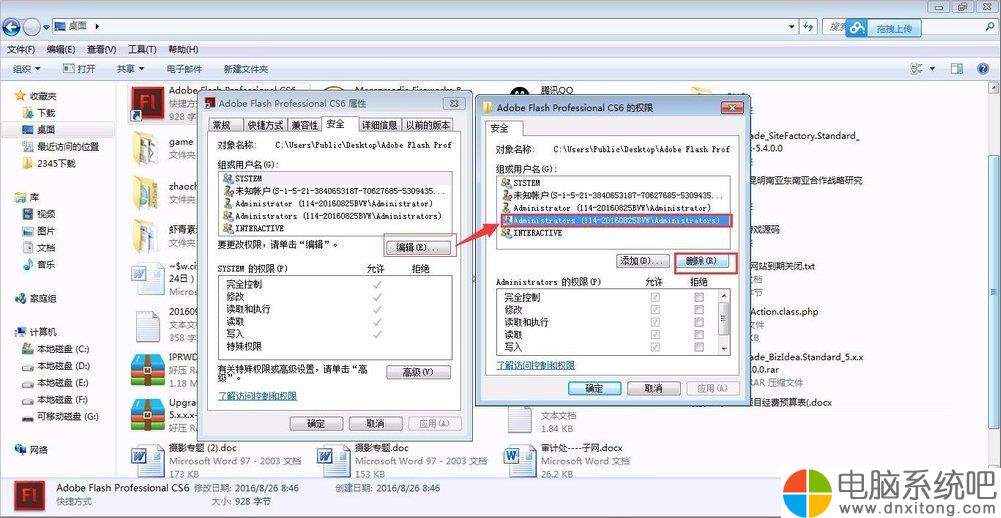Viewport: 1001px width, 518px height.
Task: Open 视频 library icon
Action: pyautogui.click(x=27, y=214)
